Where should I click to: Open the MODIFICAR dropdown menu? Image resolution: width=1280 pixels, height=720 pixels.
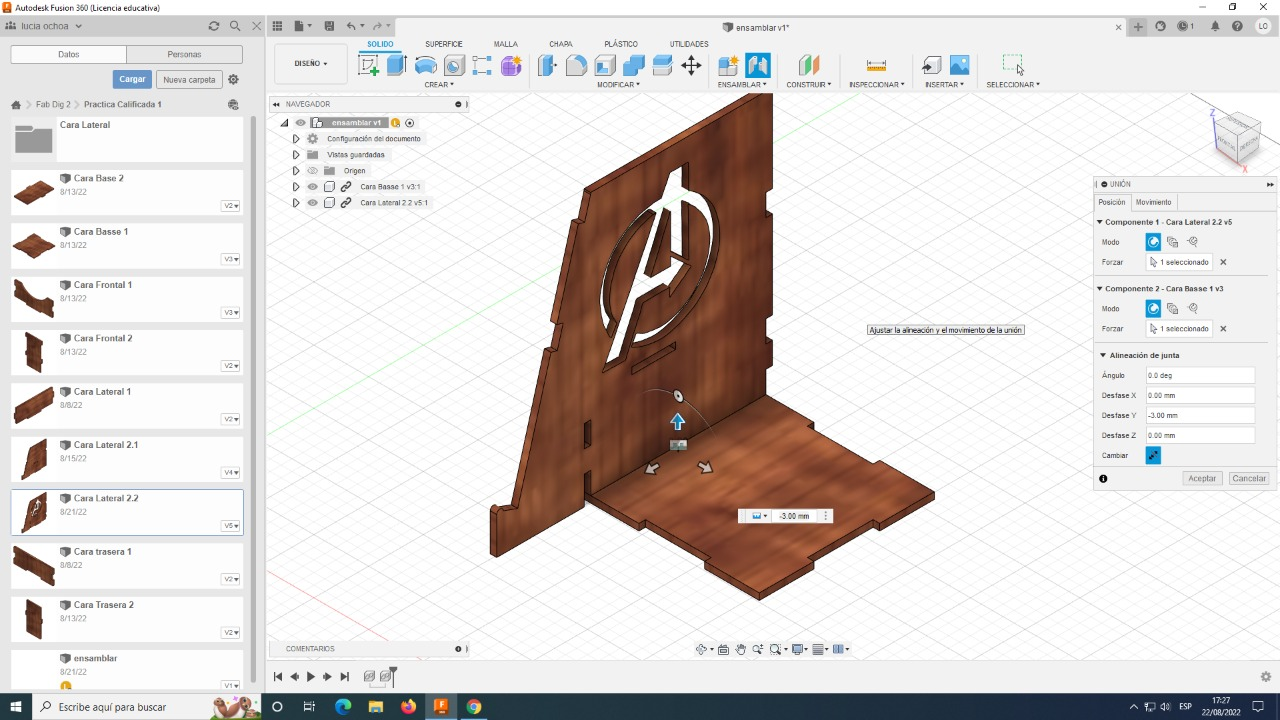(618, 85)
